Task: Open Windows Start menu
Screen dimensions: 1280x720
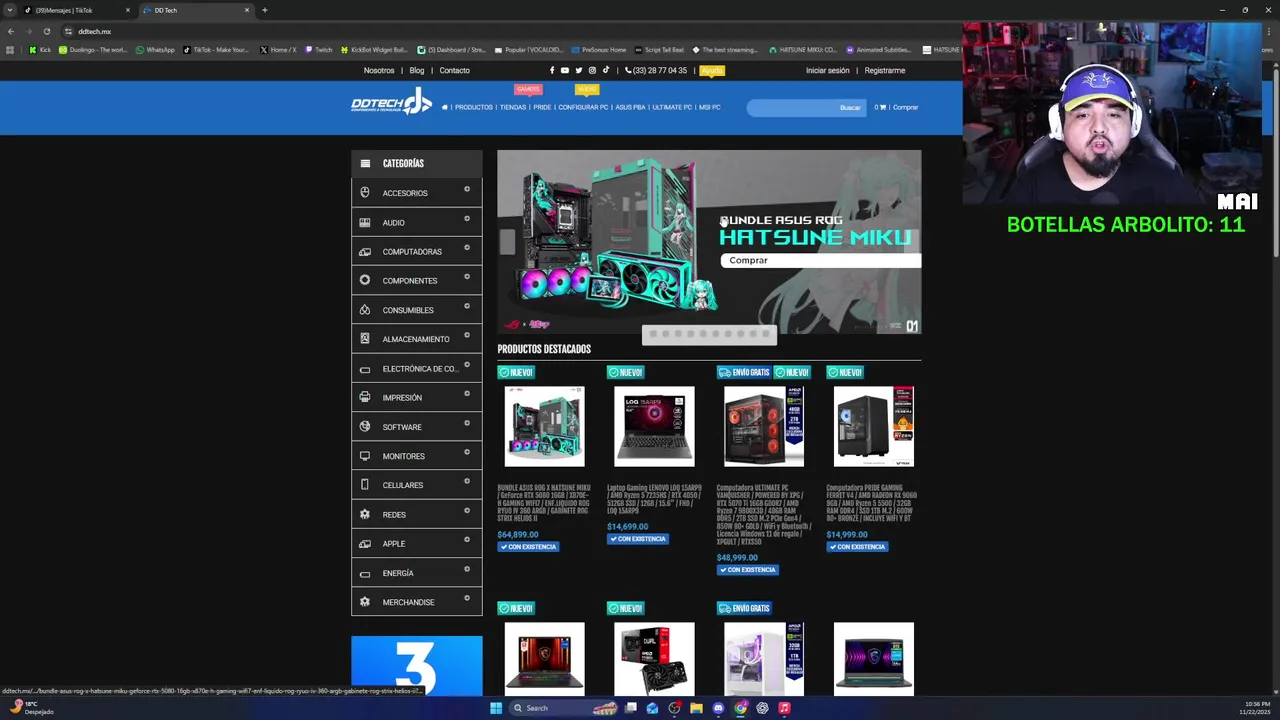Action: 495,708
